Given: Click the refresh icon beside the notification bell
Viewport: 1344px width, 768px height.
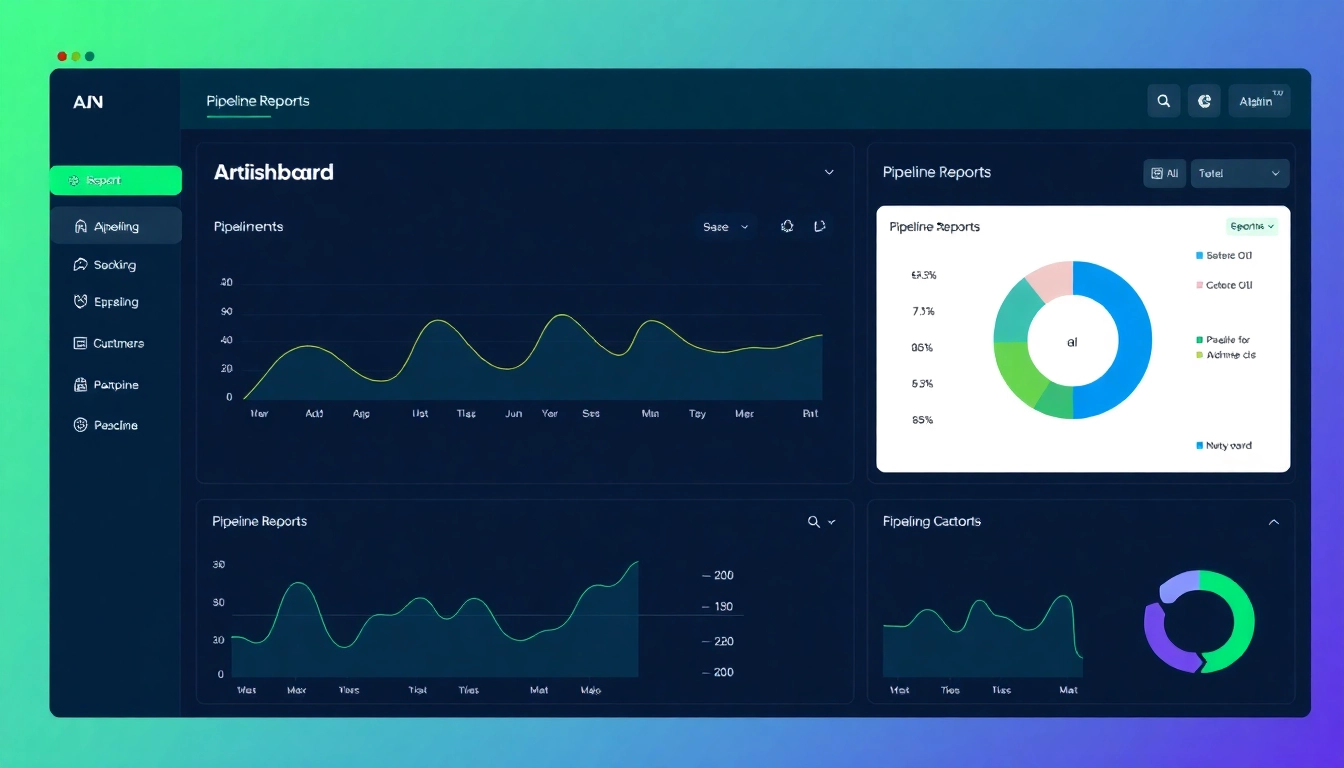Looking at the screenshot, I should (820, 227).
